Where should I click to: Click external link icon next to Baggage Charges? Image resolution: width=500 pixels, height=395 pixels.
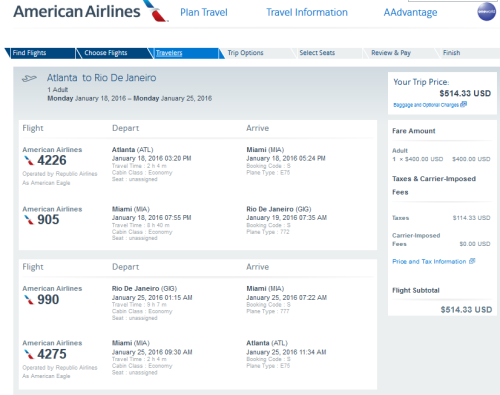463,105
